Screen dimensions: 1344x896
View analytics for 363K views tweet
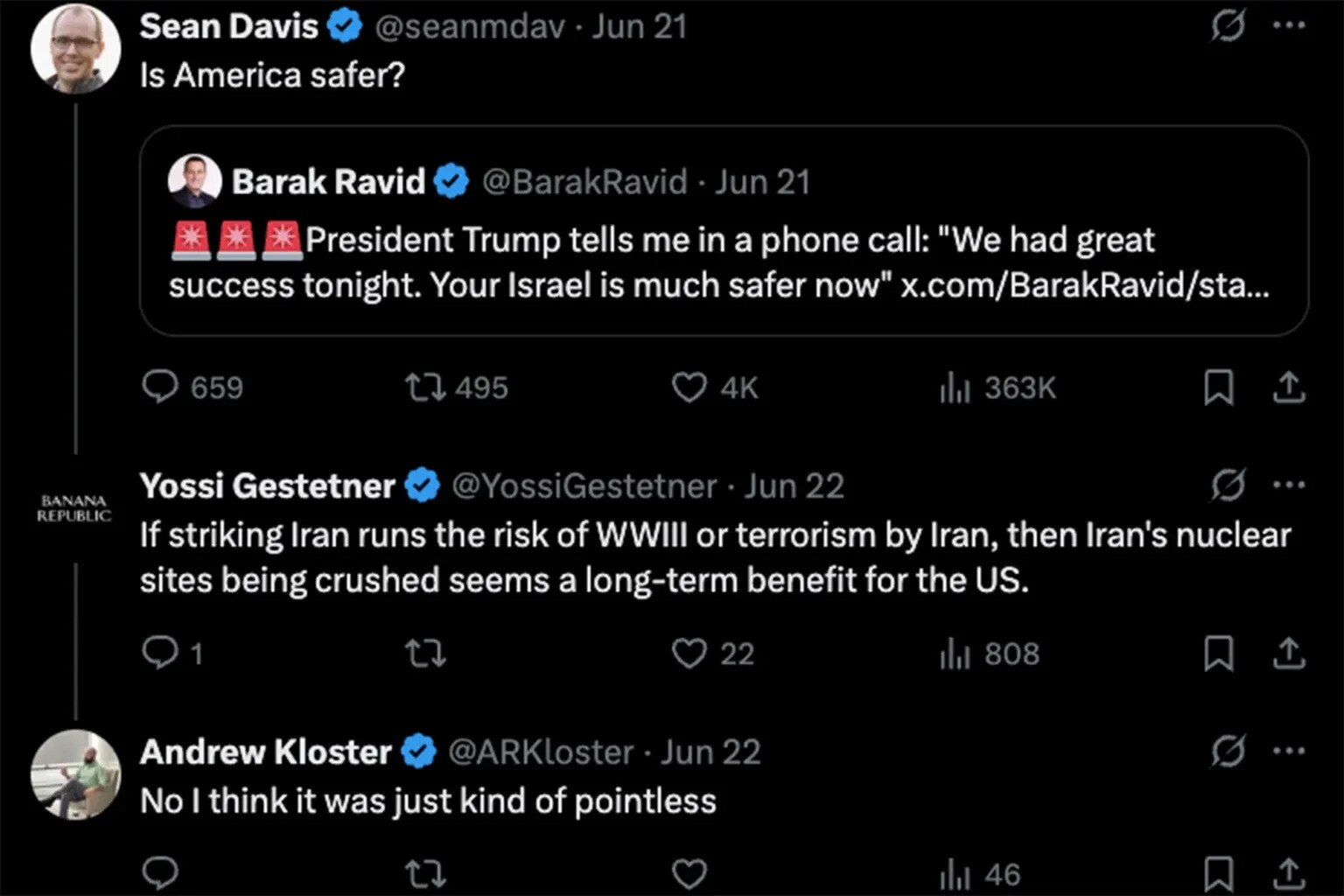coord(998,388)
